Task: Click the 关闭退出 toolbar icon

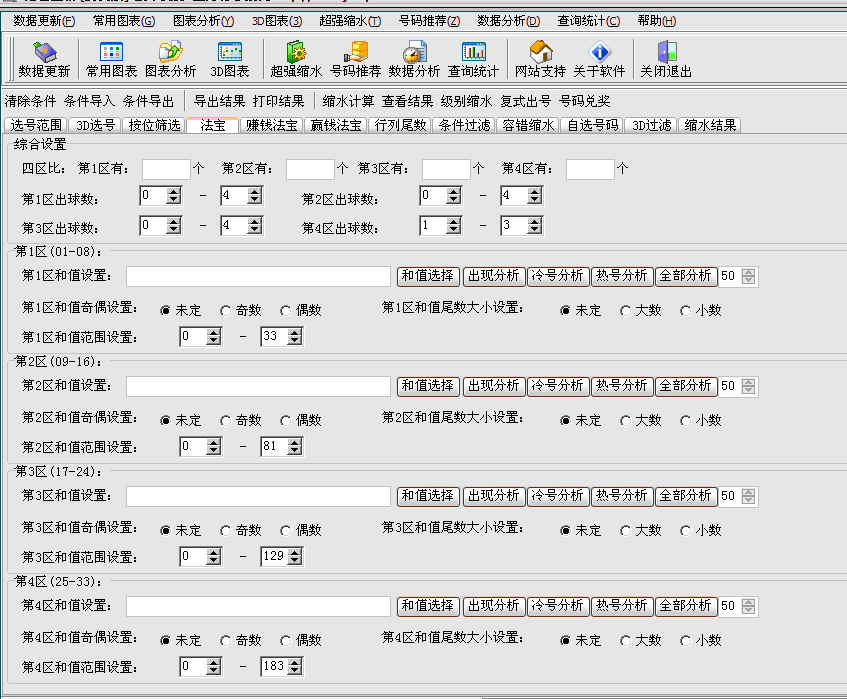Action: point(666,59)
